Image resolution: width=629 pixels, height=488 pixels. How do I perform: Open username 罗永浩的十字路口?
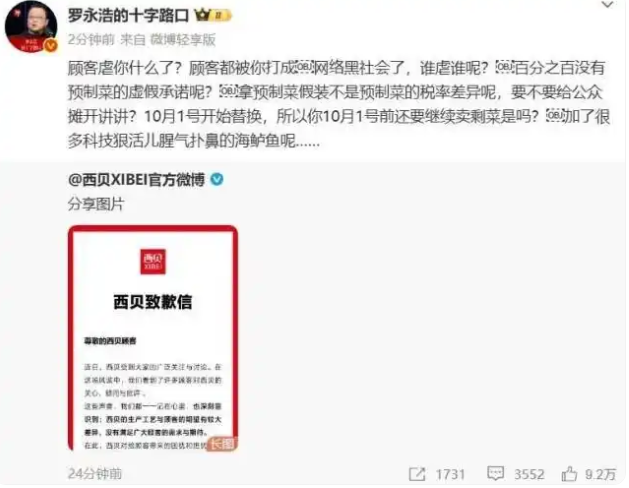pyautogui.click(x=128, y=16)
